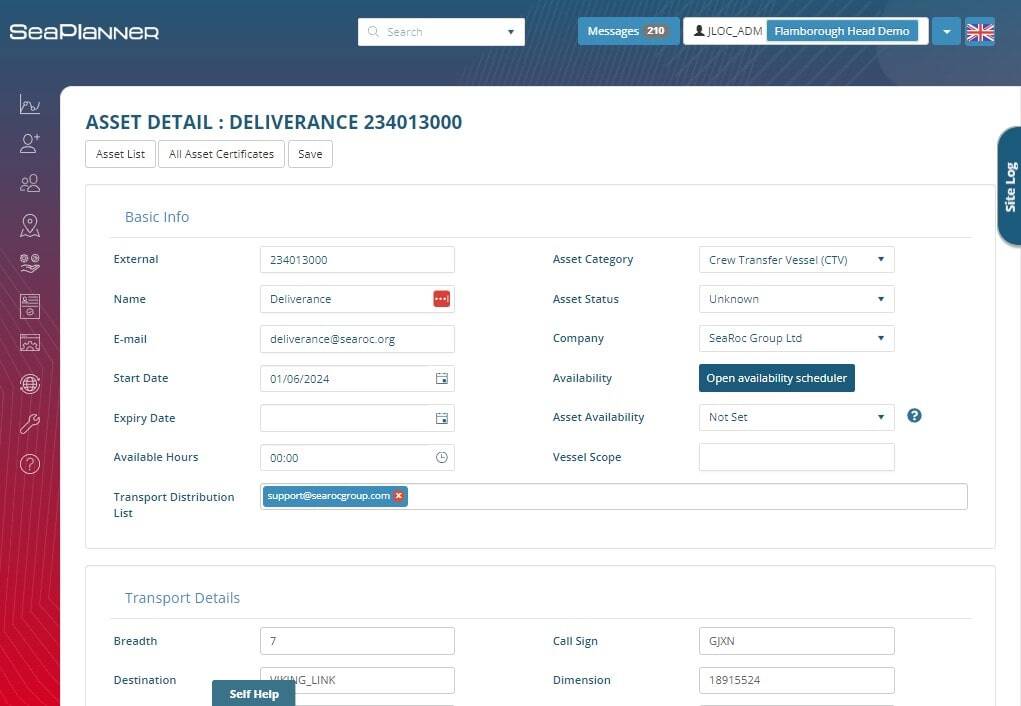Open the Site Log side tab
Screen dimensions: 1021x706
[x=1009, y=186]
